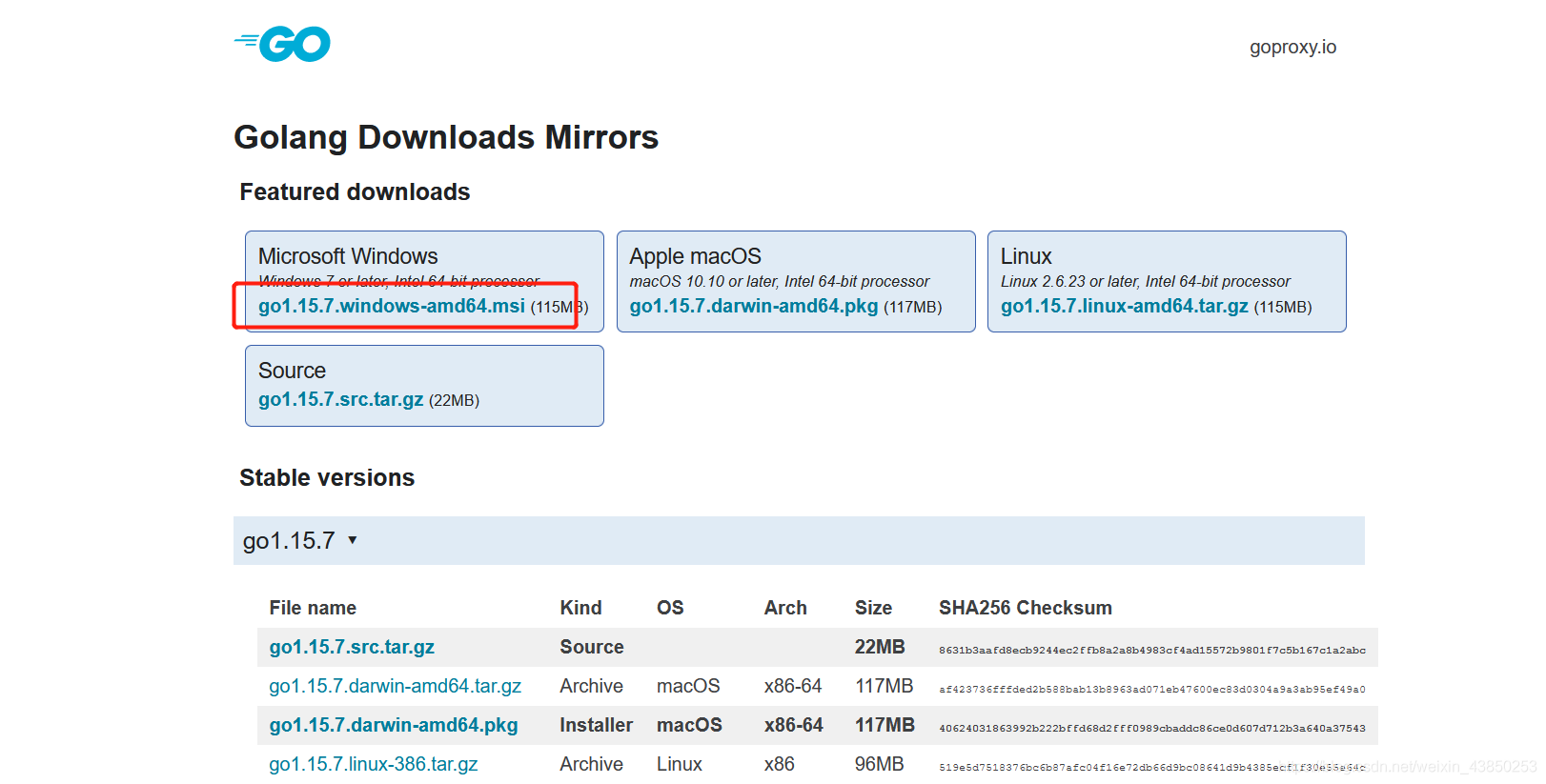
Task: Select Linux 2.6.23 or later requirement text
Action: click(1145, 281)
